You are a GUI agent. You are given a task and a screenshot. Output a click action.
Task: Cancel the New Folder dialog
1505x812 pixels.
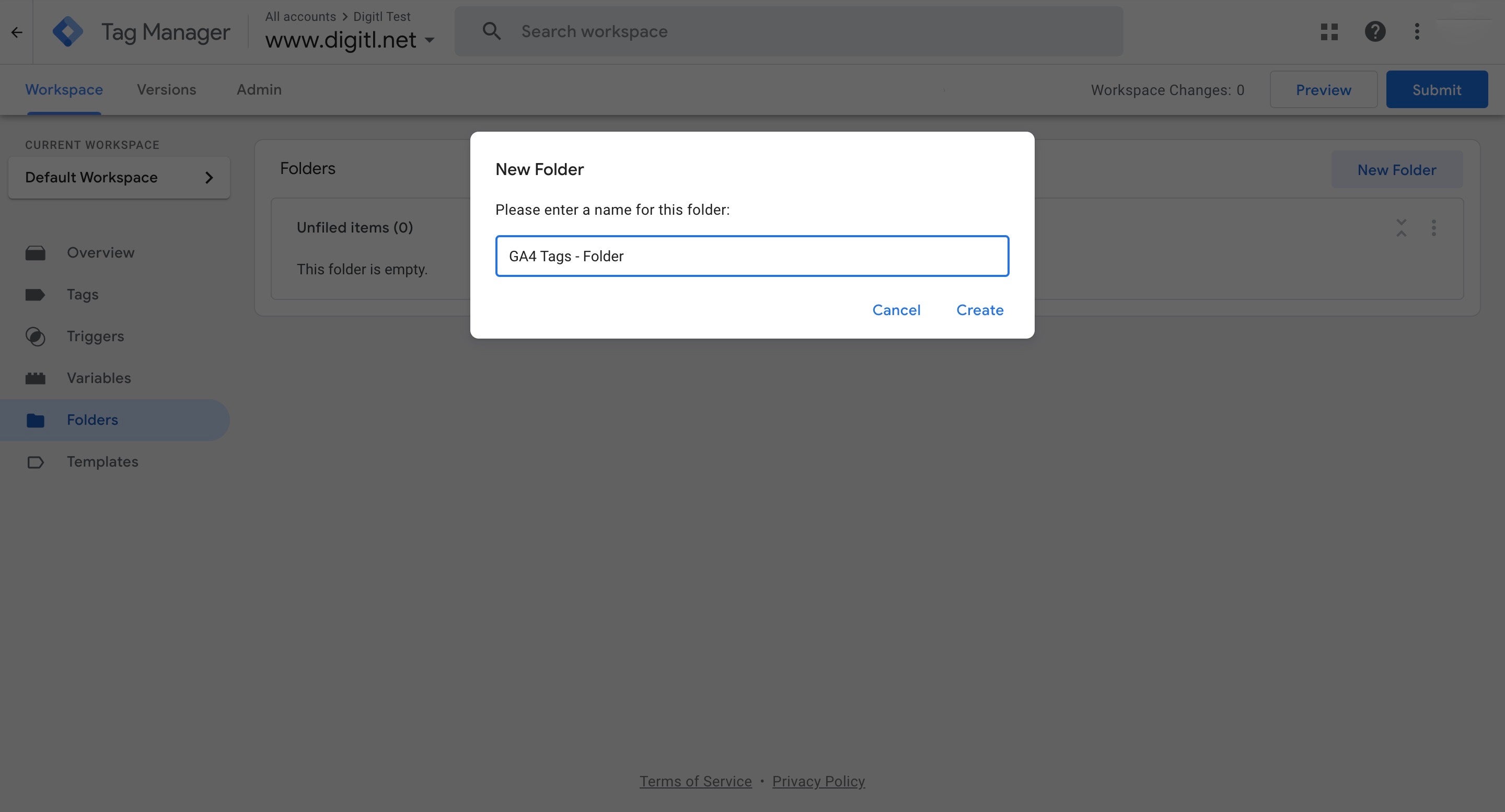896,310
